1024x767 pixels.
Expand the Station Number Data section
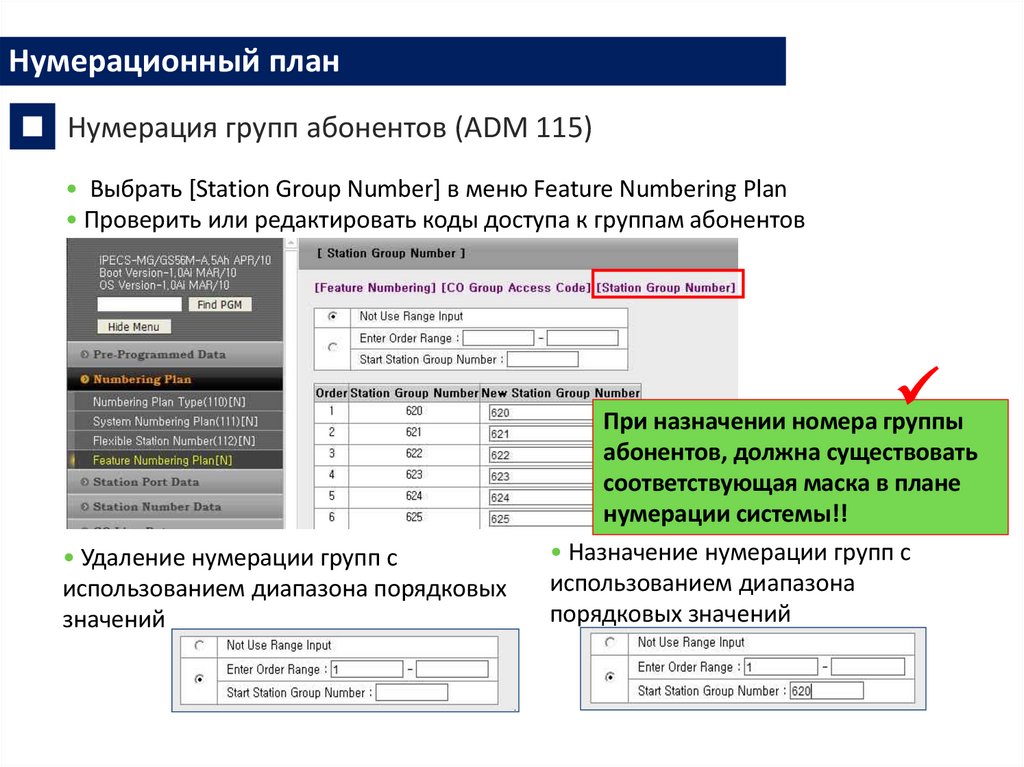coord(175,506)
